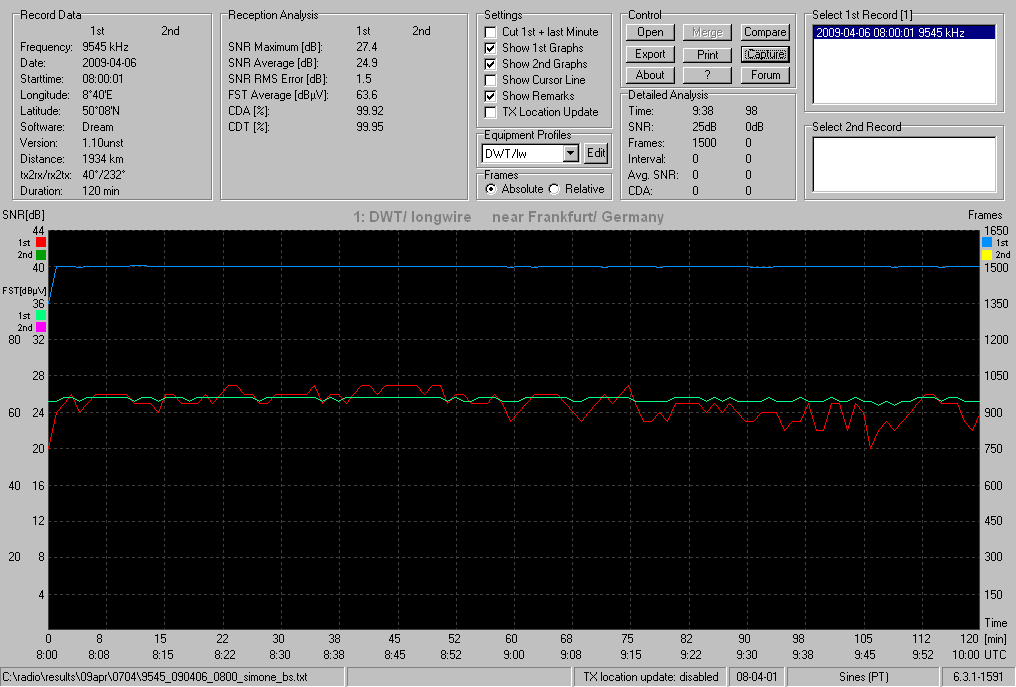Image resolution: width=1016 pixels, height=687 pixels.
Task: Click the Capture button
Action: [765, 54]
